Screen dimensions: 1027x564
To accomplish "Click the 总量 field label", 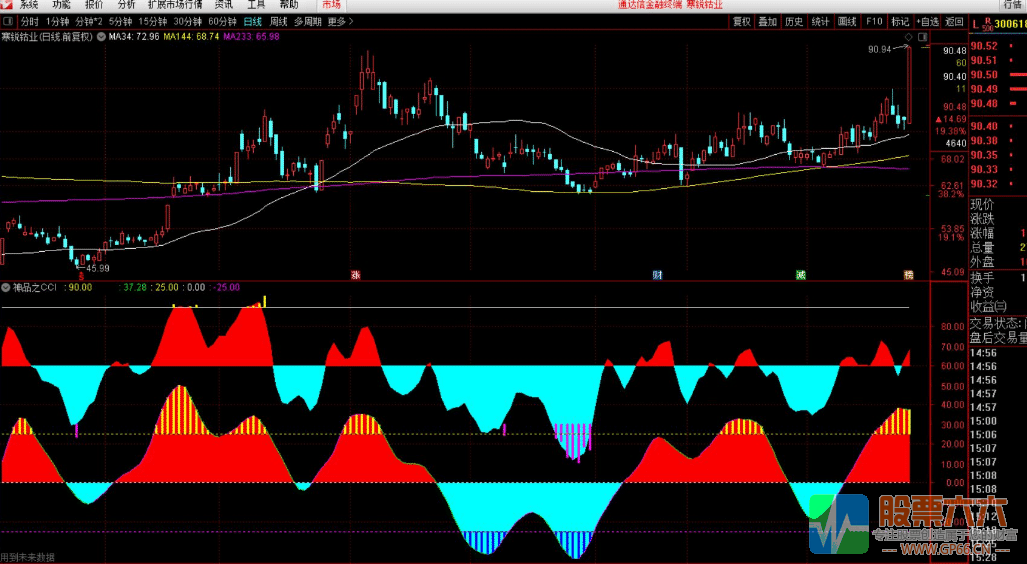I will (x=982, y=248).
